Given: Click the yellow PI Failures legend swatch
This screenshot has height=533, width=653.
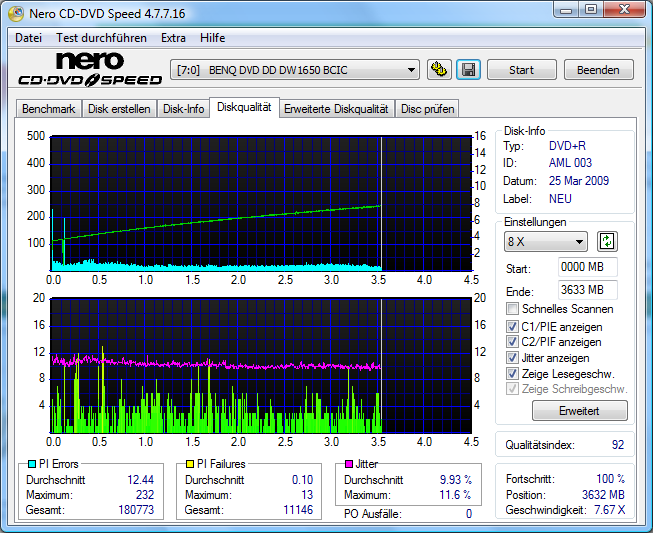Looking at the screenshot, I should point(189,464).
